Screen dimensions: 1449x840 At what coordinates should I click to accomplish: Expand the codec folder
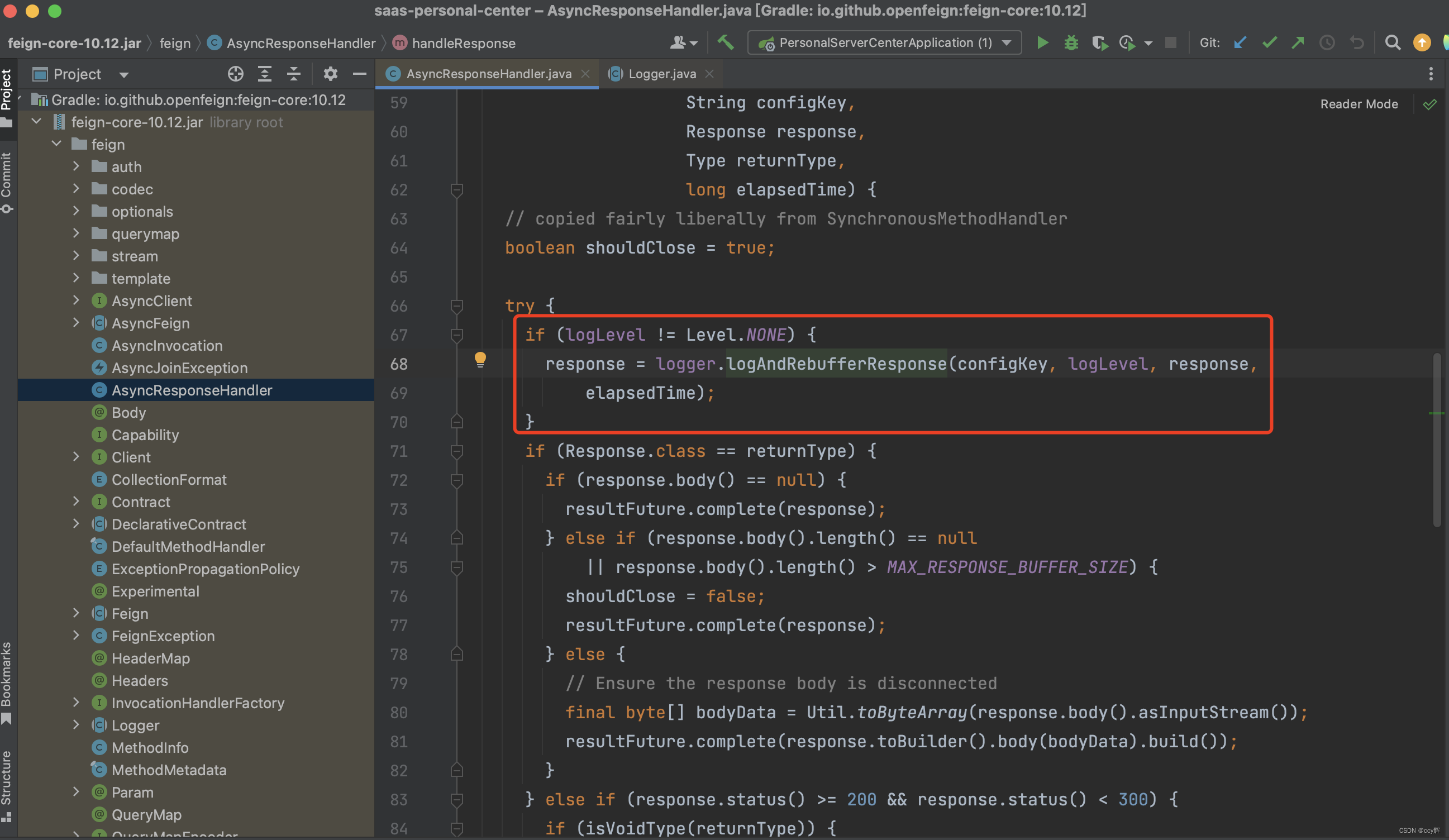pyautogui.click(x=77, y=189)
